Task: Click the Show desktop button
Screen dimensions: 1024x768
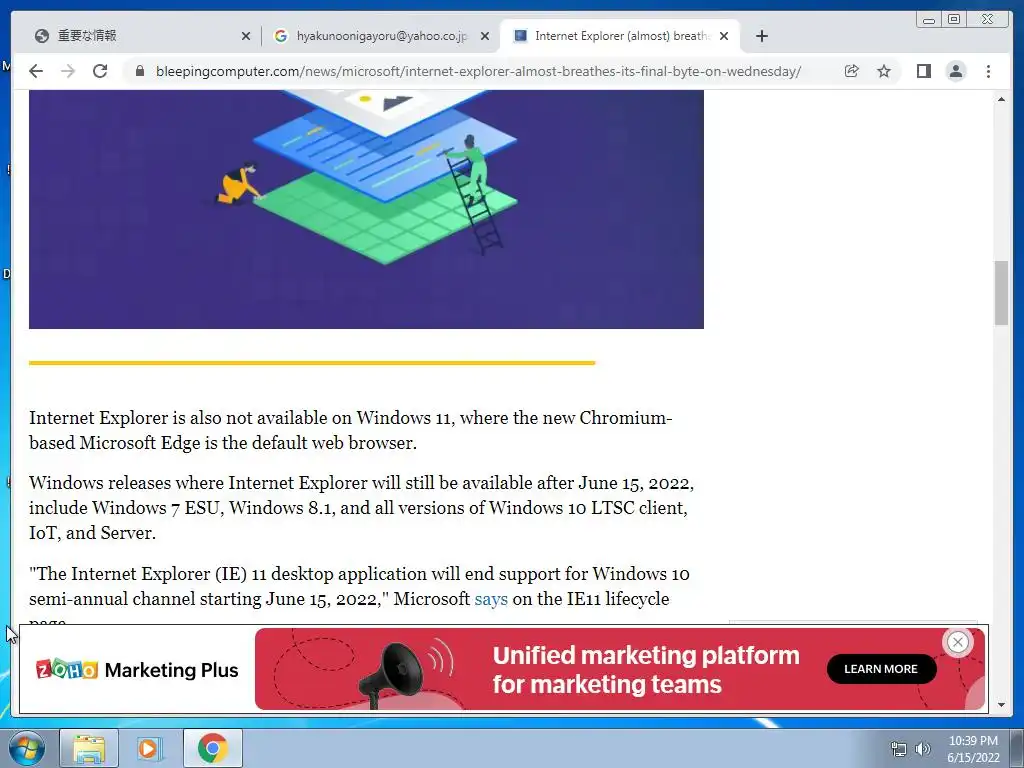Action: [x=1017, y=748]
